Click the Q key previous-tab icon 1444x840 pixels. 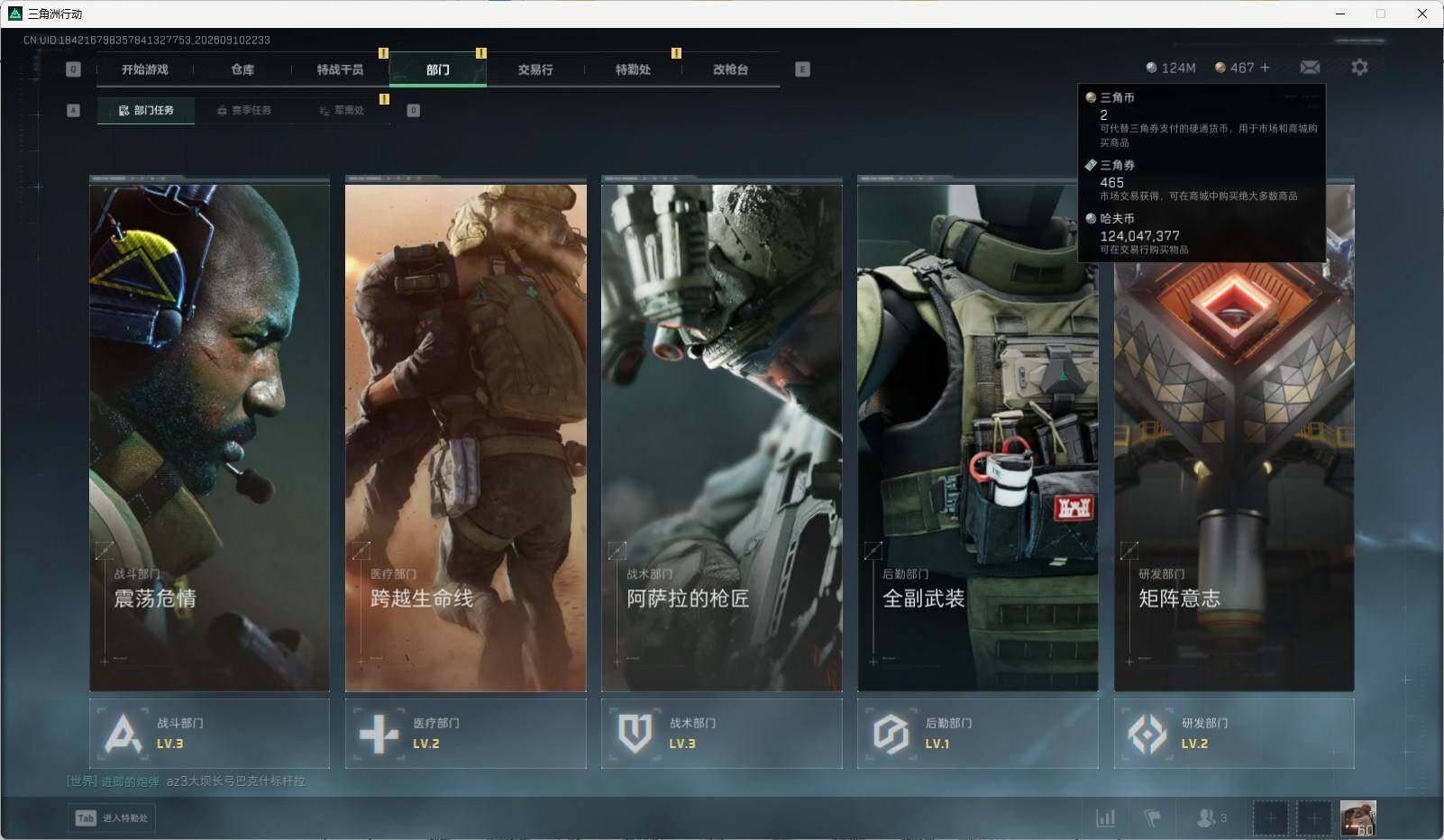click(73, 69)
